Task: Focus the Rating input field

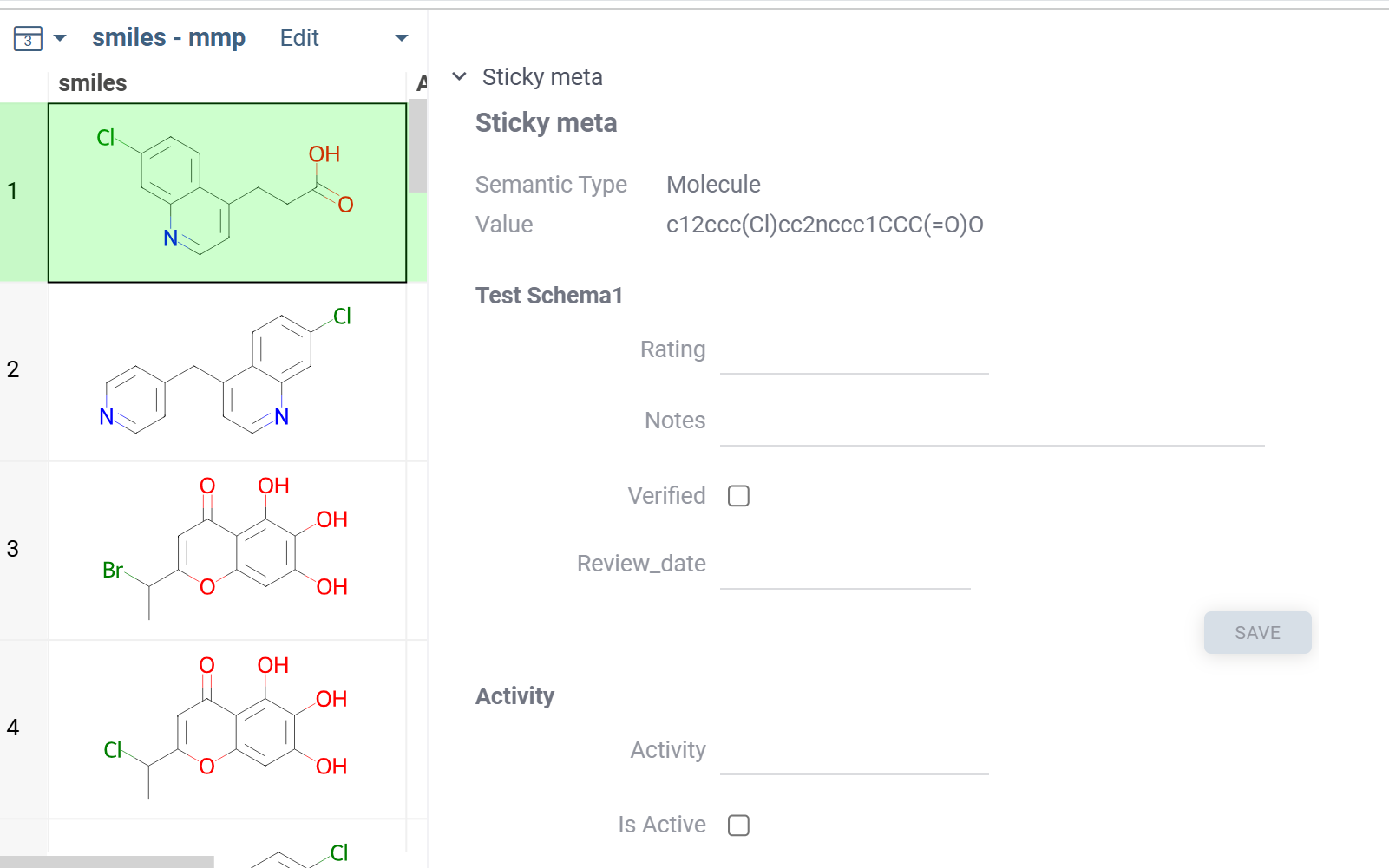Action: coord(854,351)
